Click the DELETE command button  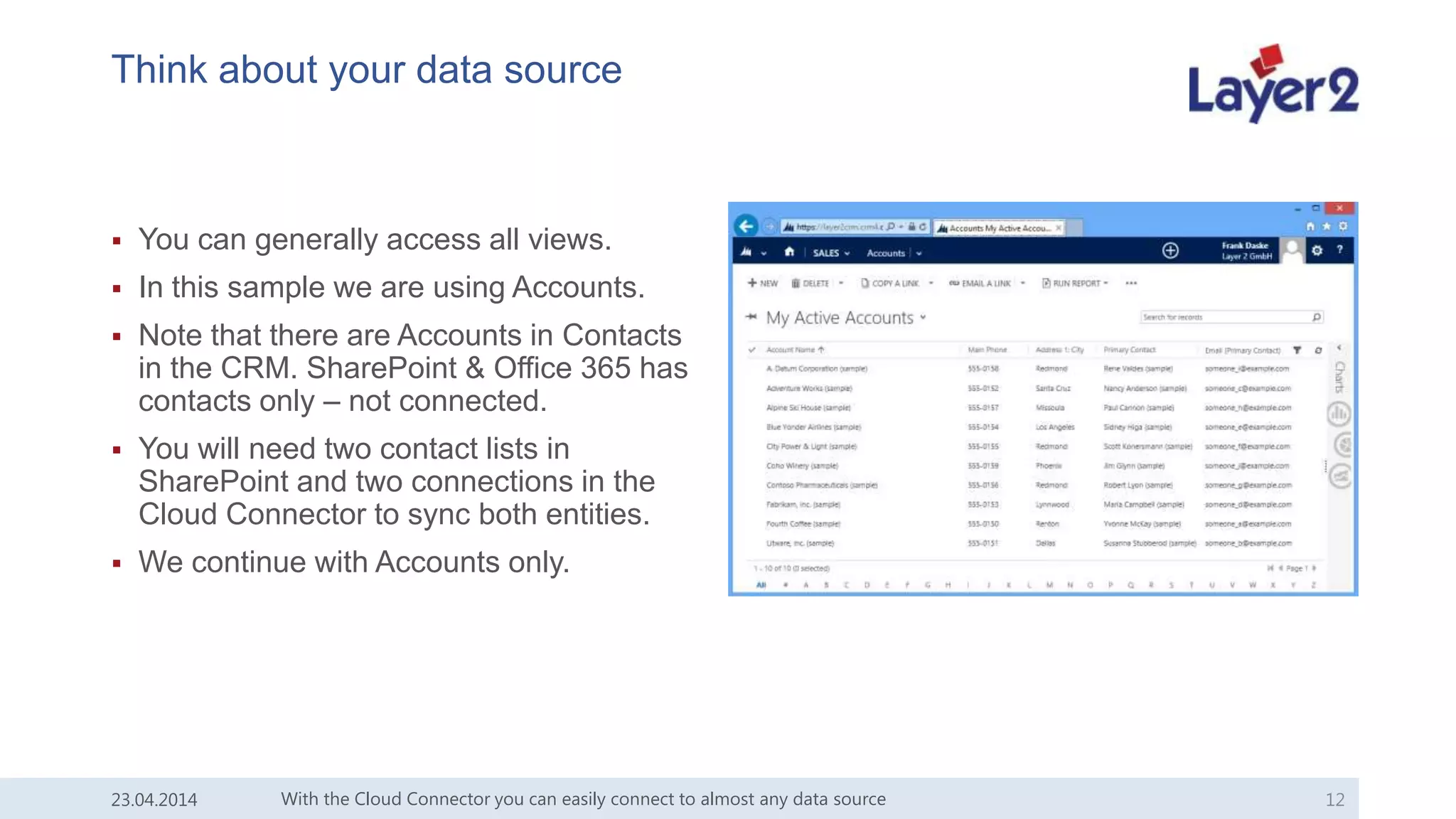(x=810, y=283)
